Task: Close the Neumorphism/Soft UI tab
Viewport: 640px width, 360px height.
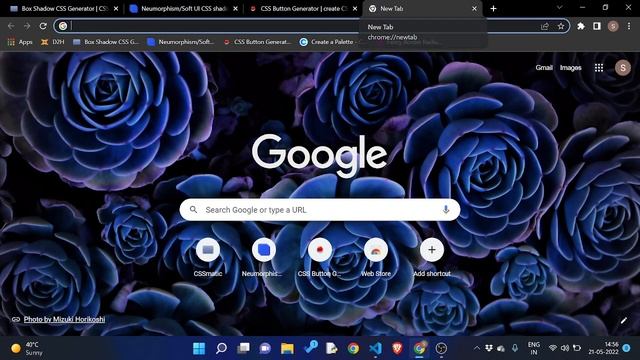Action: pos(236,9)
